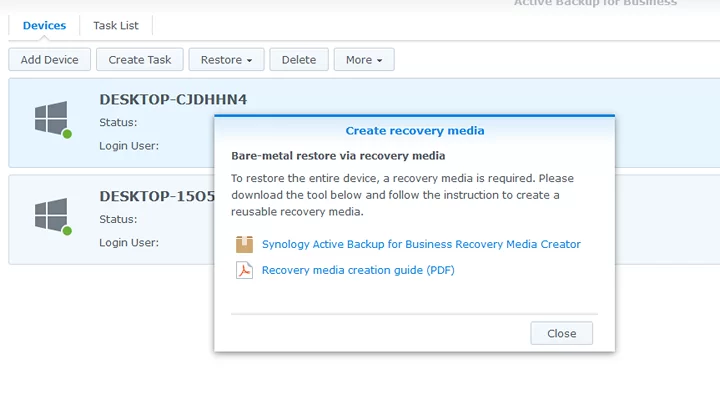Viewport: 720px width, 405px height.
Task: Click the Create Task button
Action: (x=140, y=60)
